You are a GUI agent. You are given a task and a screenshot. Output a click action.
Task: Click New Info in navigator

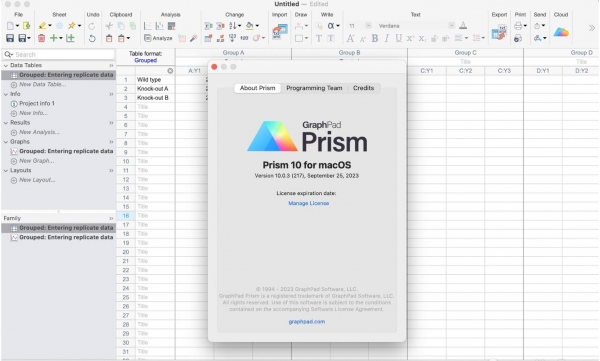(34, 113)
